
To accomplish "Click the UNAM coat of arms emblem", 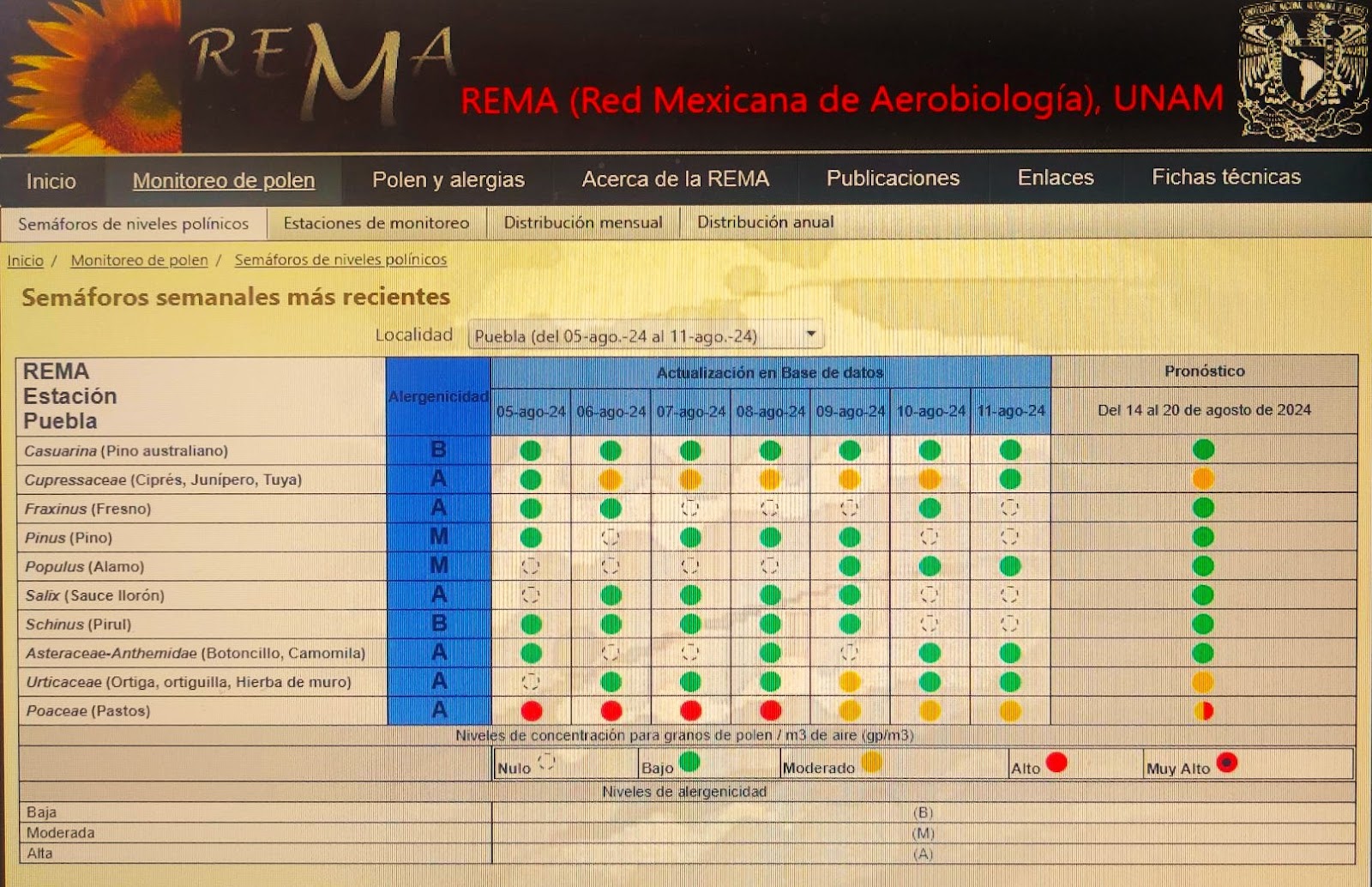I will [x=1303, y=72].
